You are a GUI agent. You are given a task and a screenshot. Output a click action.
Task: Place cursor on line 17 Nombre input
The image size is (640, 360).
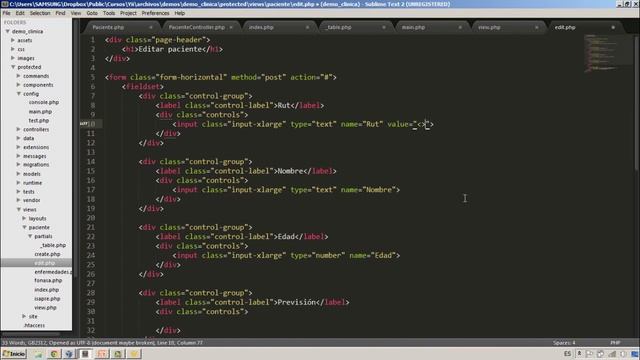[286, 190]
